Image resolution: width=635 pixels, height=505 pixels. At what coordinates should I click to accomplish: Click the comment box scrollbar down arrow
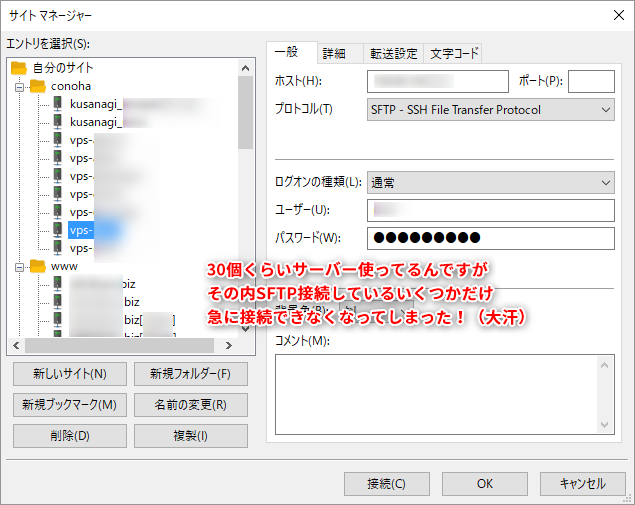[605, 425]
